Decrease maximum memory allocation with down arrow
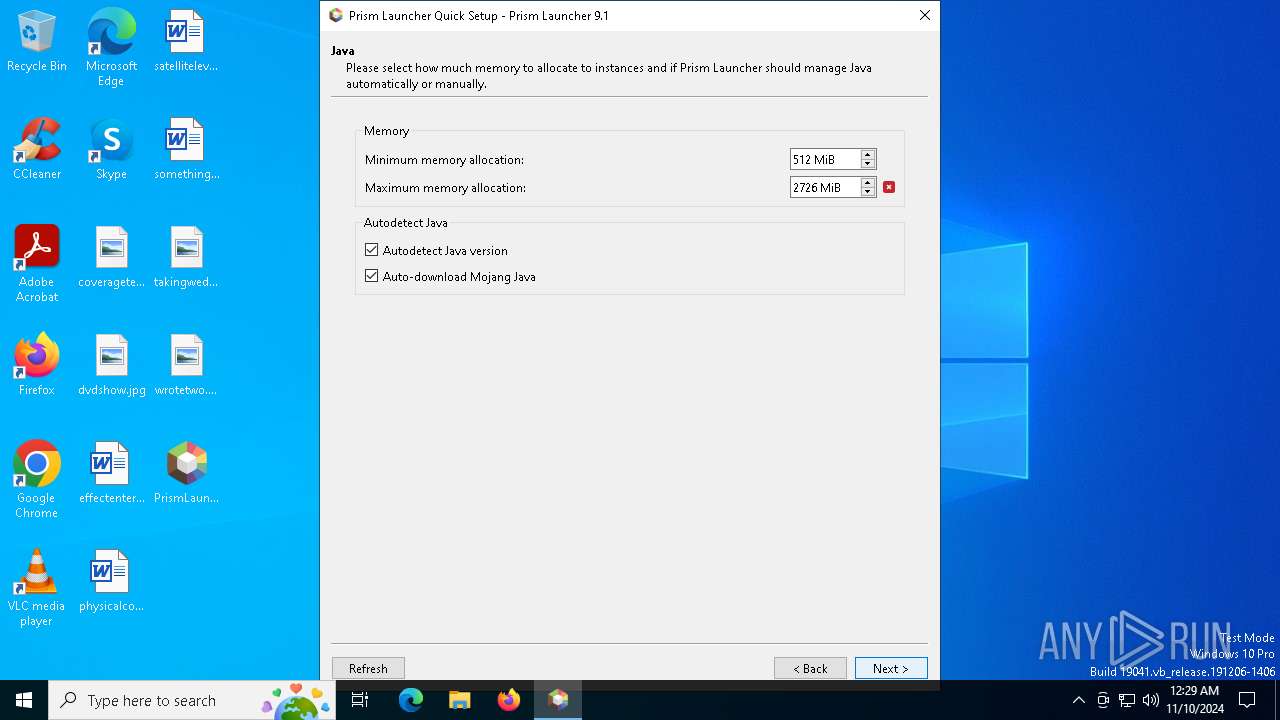The image size is (1280, 720). 868,192
